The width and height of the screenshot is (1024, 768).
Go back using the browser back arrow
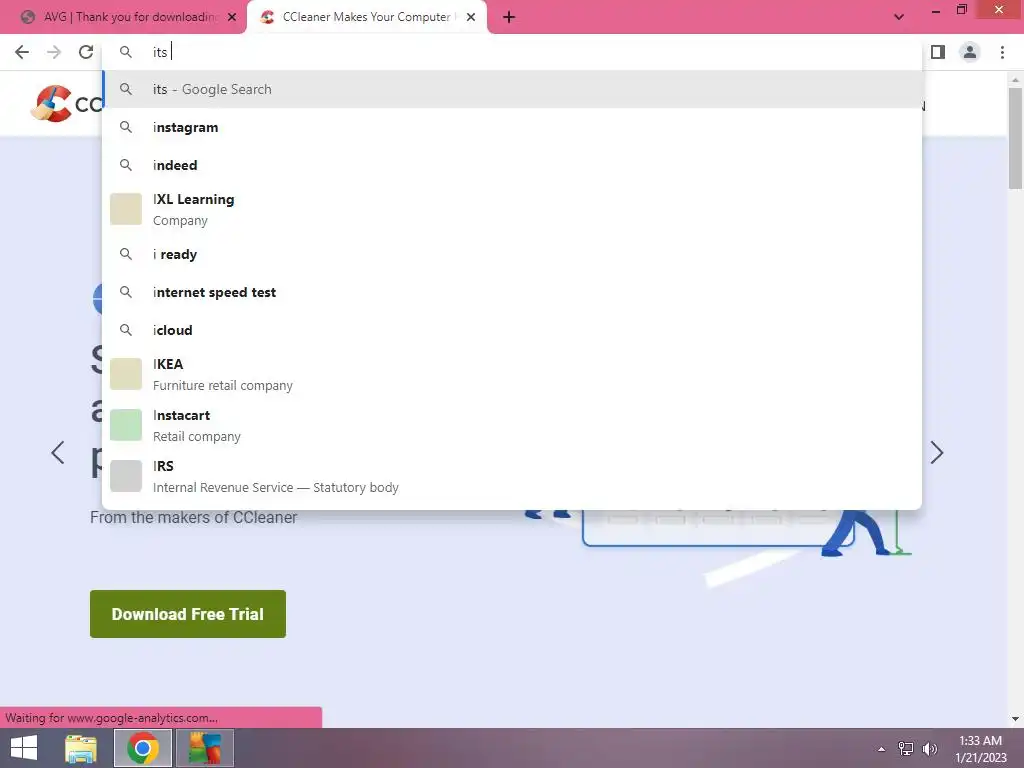point(22,52)
